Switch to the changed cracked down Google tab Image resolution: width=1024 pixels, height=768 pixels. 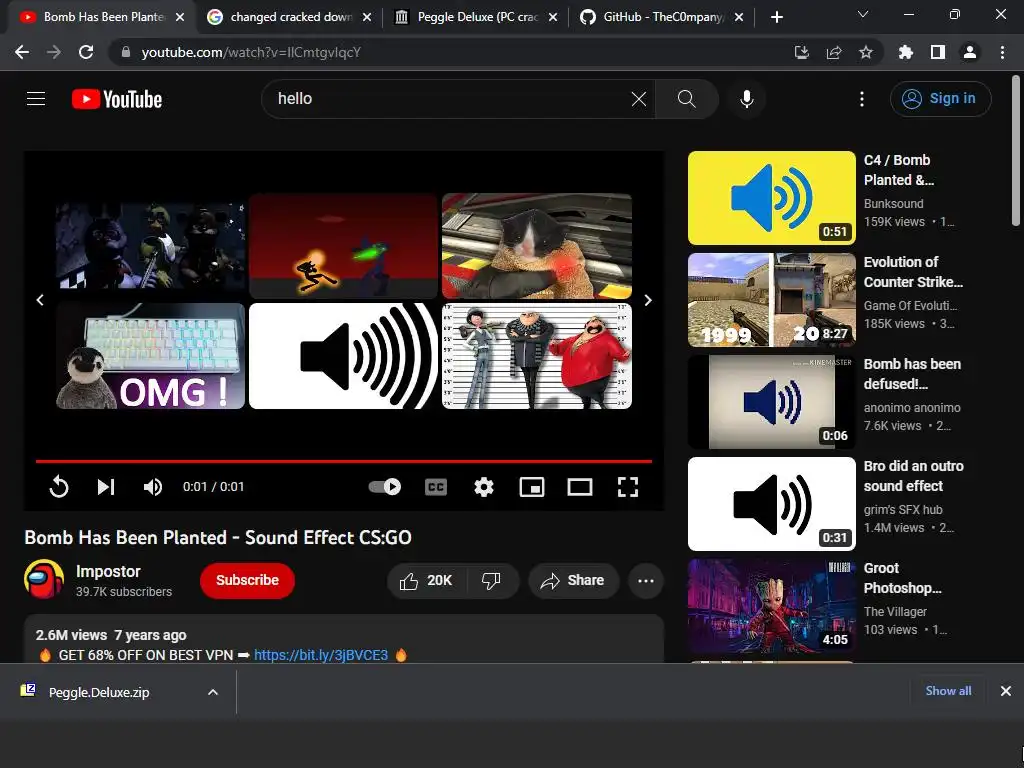[x=290, y=17]
